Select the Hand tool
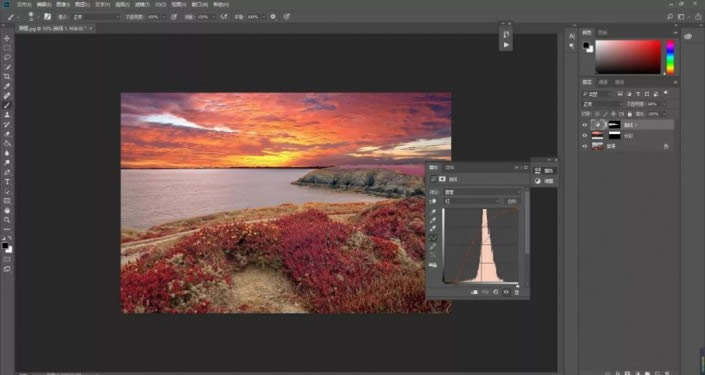Image resolution: width=705 pixels, height=375 pixels. (x=7, y=210)
